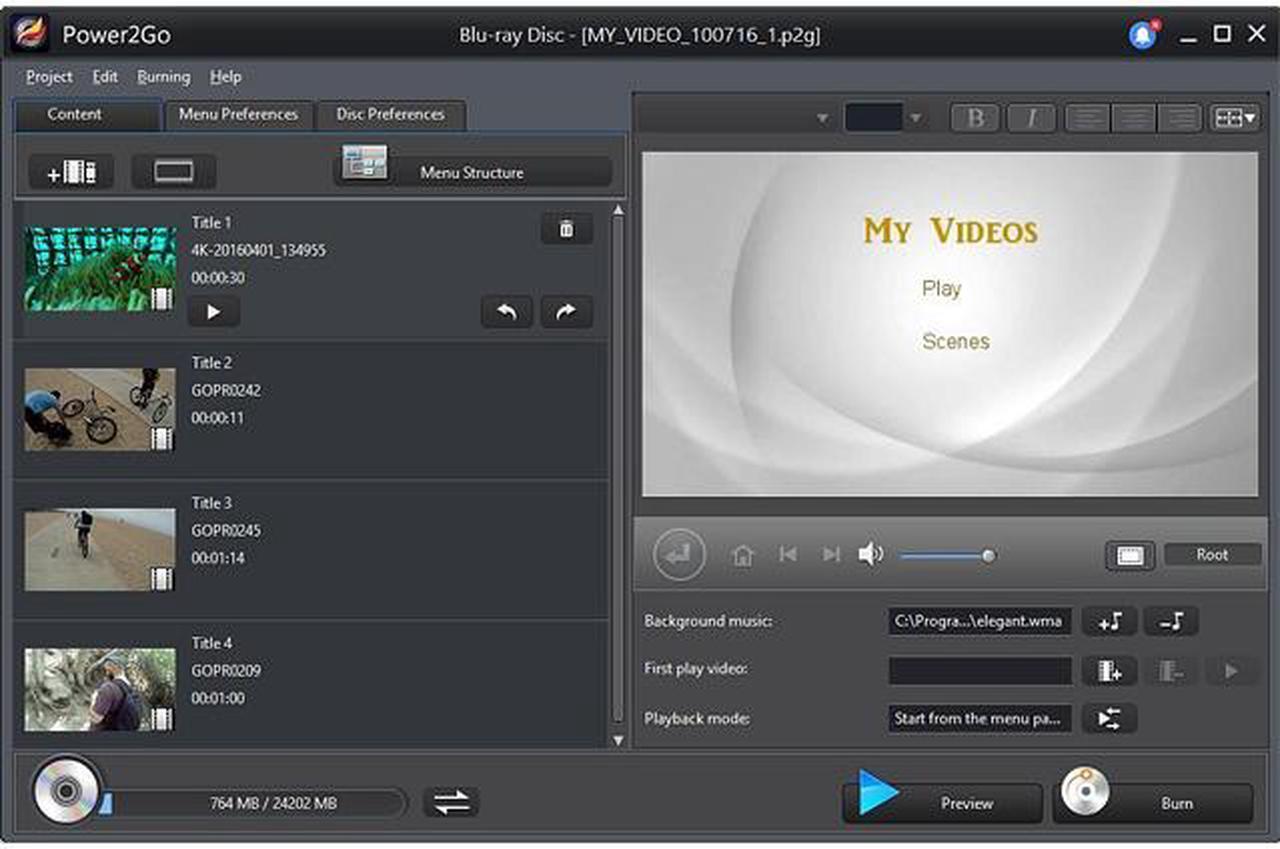Open the Project menu
The height and width of the screenshot is (849, 1280).
coord(49,76)
